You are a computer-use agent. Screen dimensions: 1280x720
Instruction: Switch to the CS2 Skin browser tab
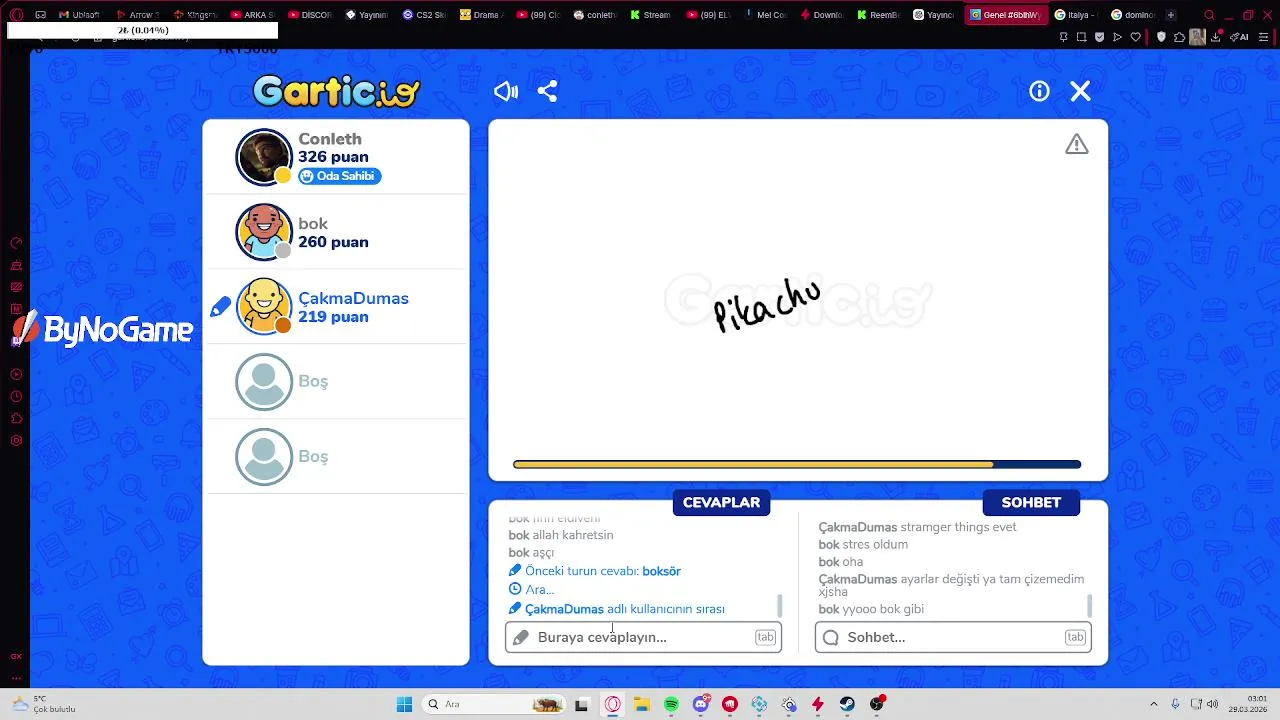(x=425, y=15)
